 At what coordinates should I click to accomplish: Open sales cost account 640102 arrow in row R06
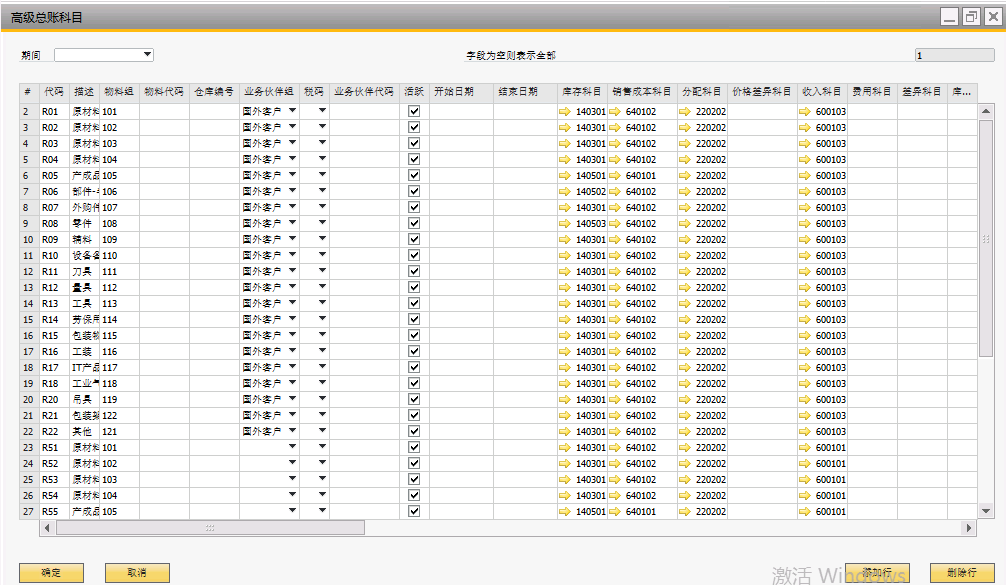[x=615, y=192]
